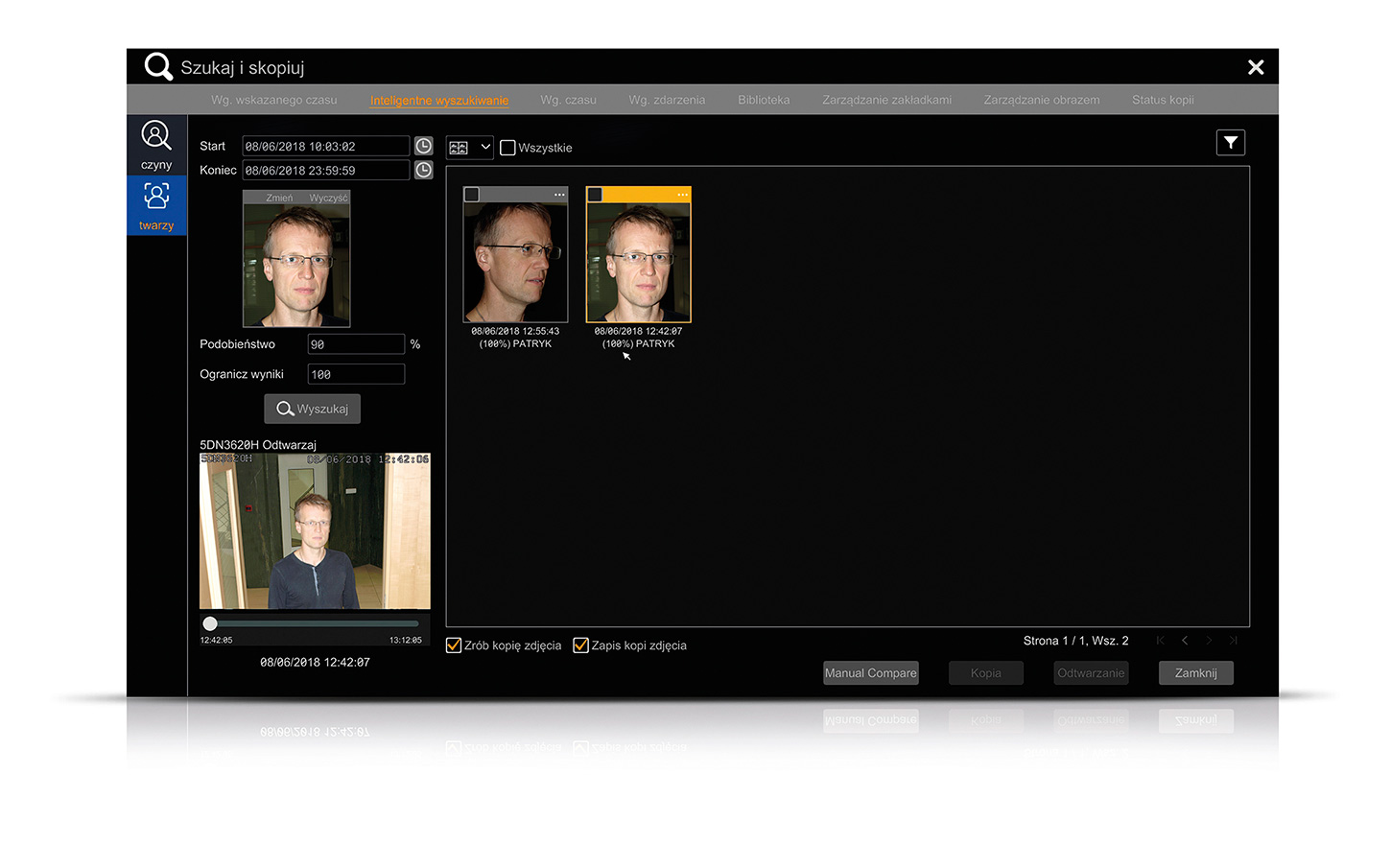Open options dots on 12:42:07 result
The width and height of the screenshot is (1391, 868).
point(682,195)
